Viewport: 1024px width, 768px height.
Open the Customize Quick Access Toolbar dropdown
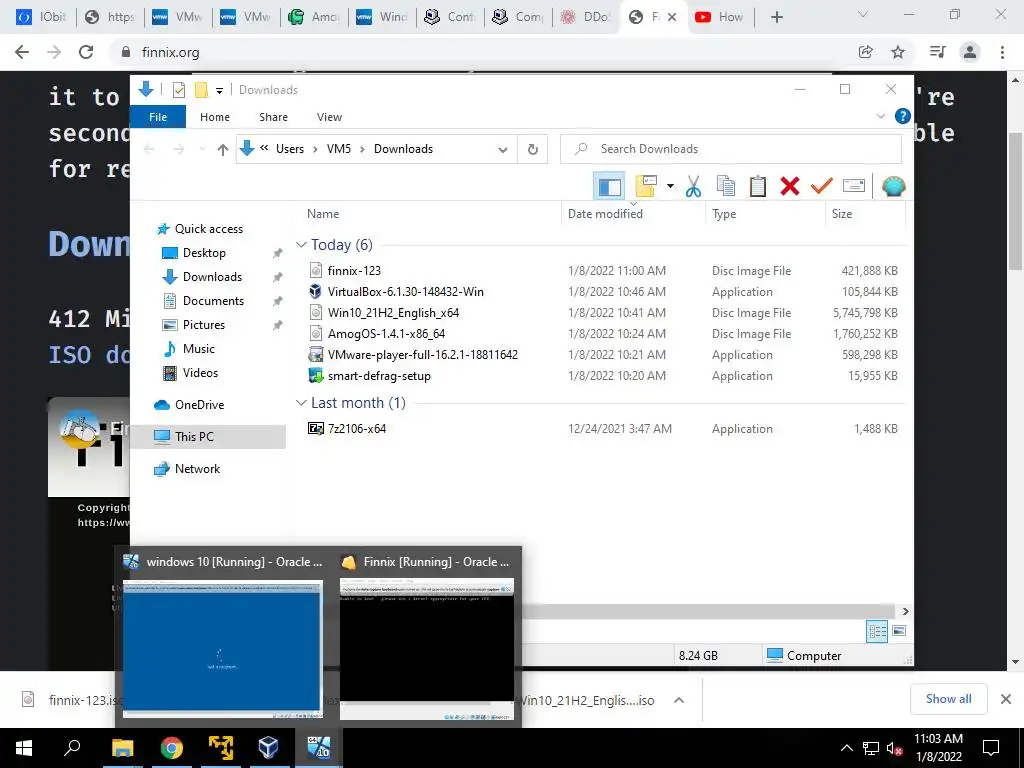pos(219,90)
